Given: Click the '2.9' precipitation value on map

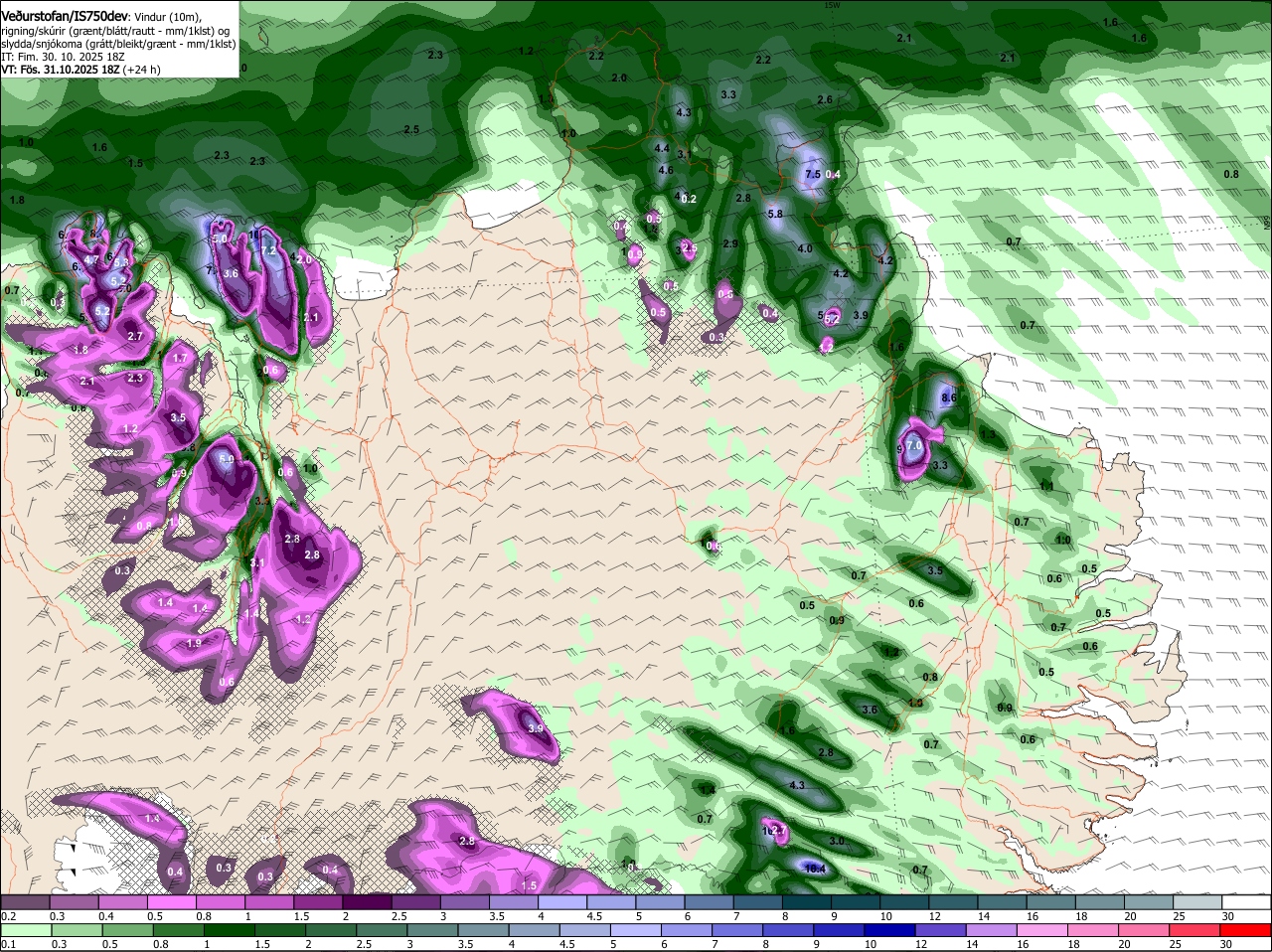Looking at the screenshot, I should [730, 243].
